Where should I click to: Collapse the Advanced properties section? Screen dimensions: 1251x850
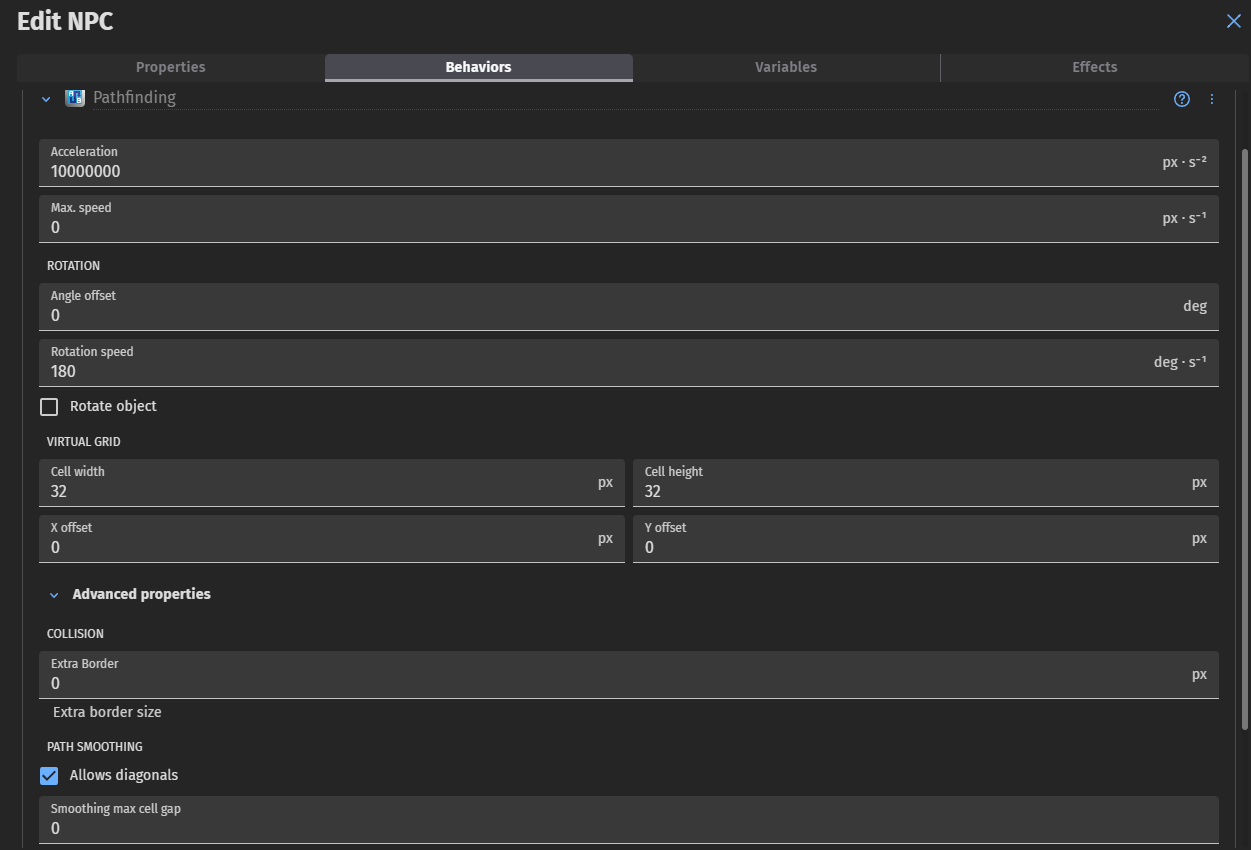click(x=55, y=595)
